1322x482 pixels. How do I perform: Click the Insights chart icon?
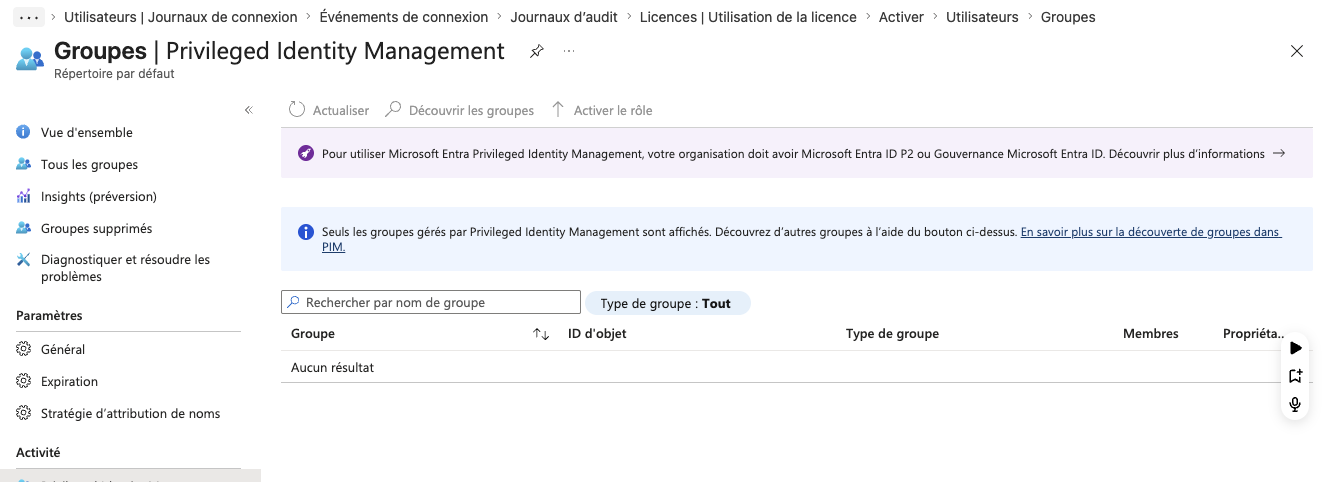pyautogui.click(x=23, y=196)
